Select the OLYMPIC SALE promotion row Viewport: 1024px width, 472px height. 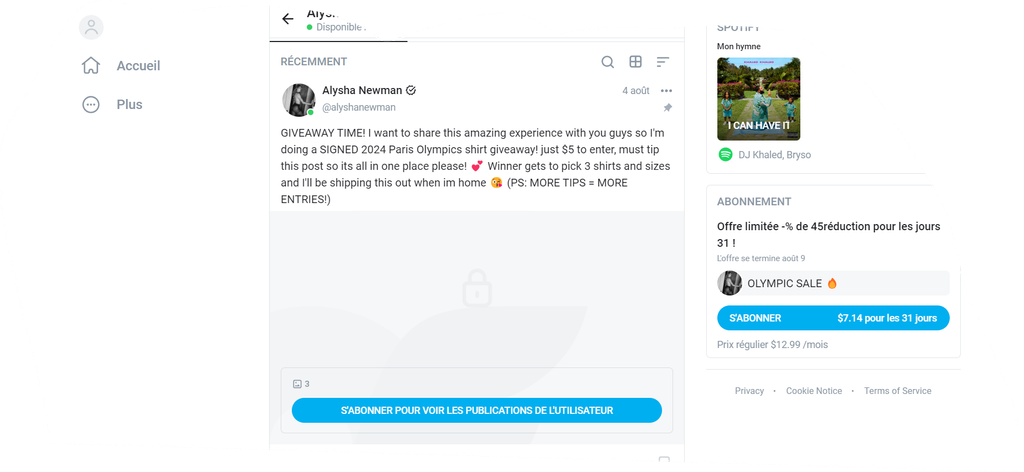[x=833, y=283]
